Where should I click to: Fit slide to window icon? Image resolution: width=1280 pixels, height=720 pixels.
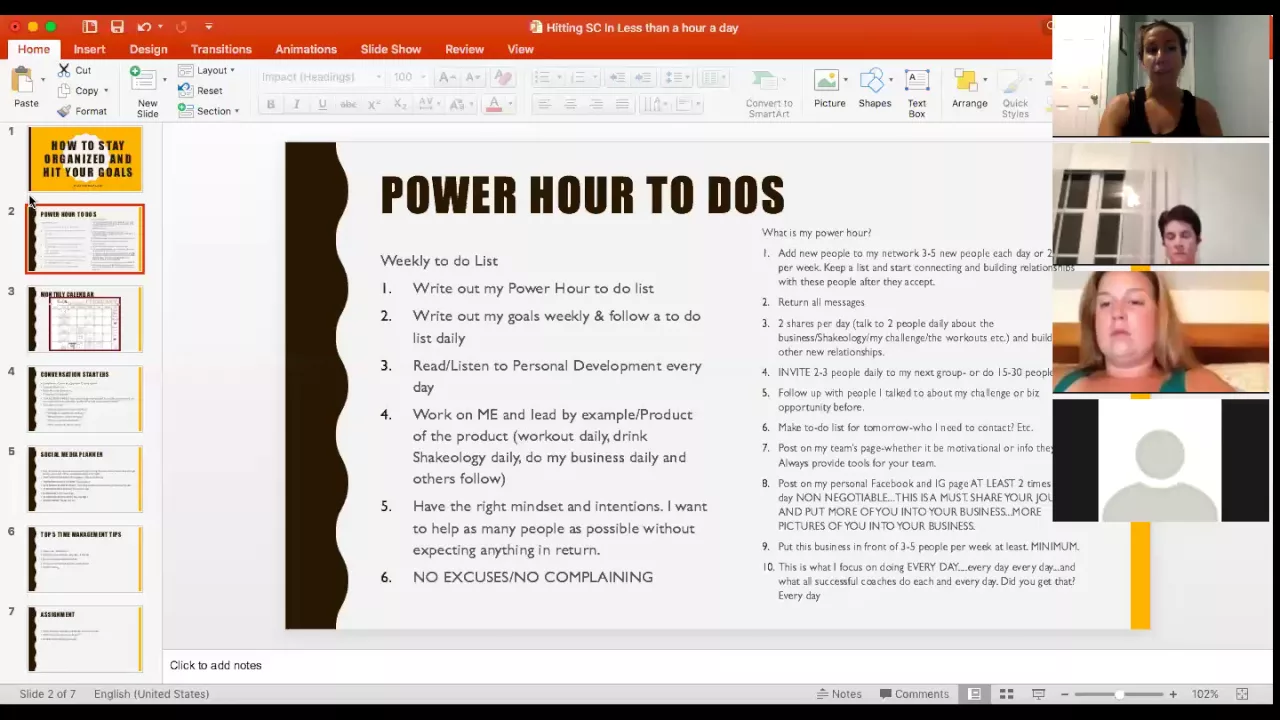[x=1242, y=694]
